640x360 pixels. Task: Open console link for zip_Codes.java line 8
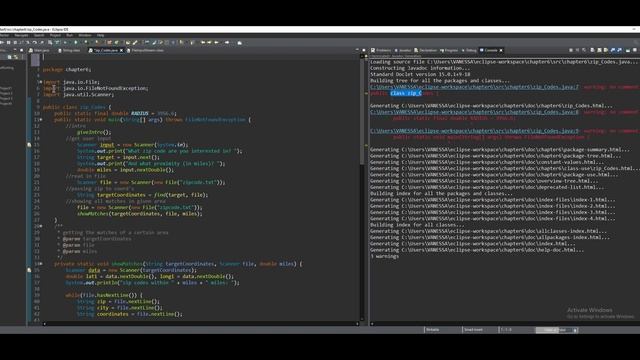click(474, 112)
